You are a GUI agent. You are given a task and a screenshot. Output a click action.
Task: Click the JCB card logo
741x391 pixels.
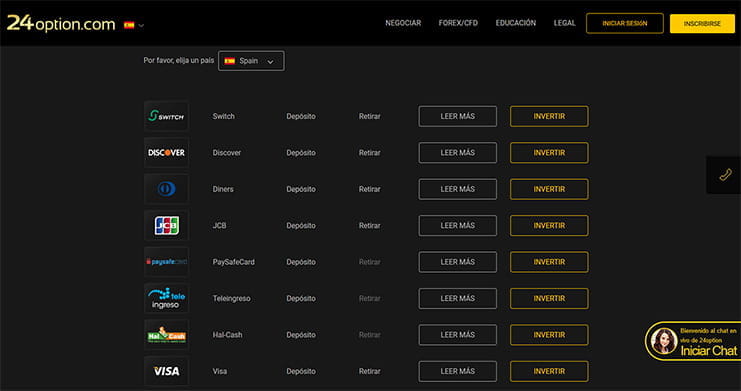tap(166, 226)
